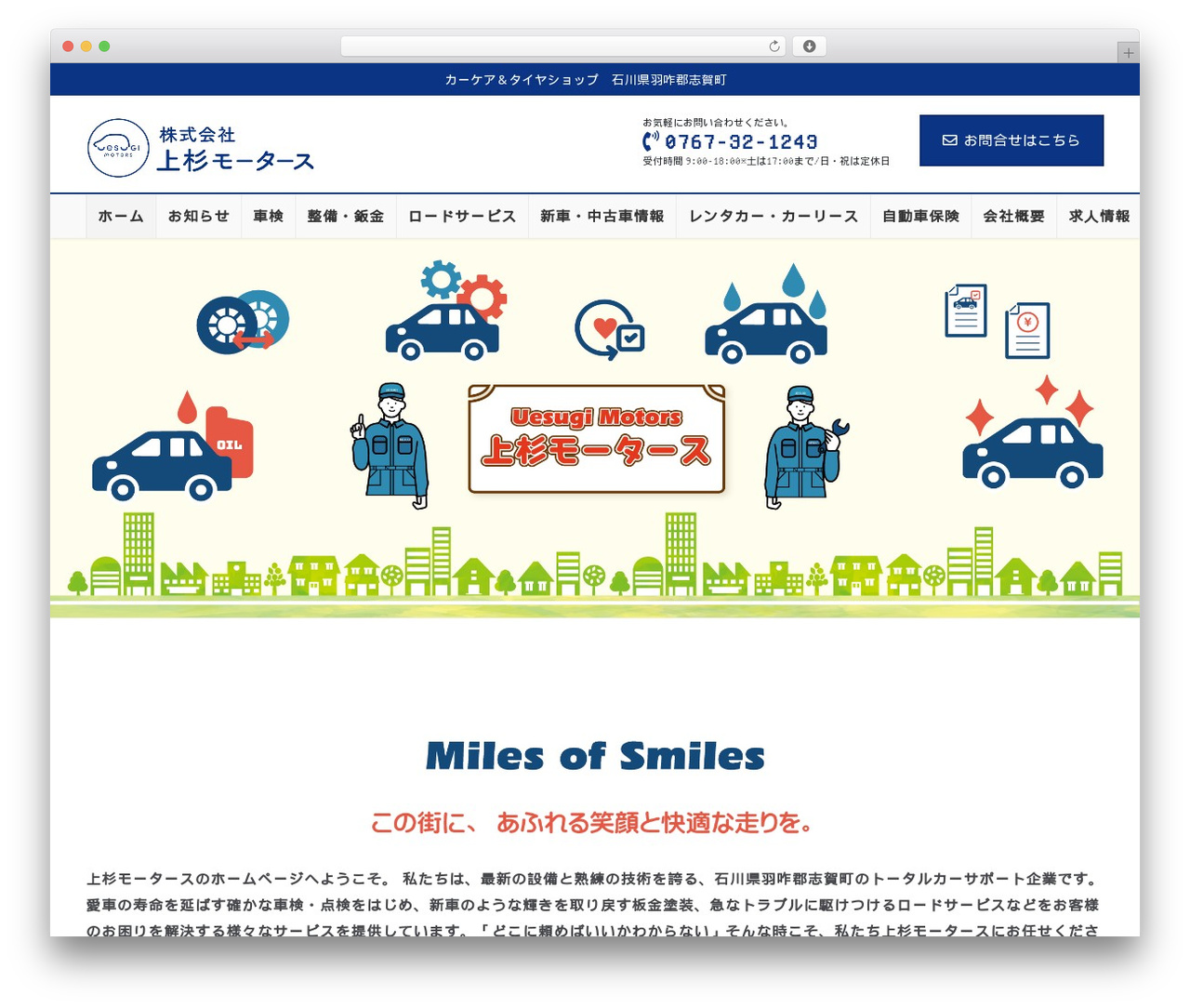Click the tire swap wheels illustration

pyautogui.click(x=243, y=322)
